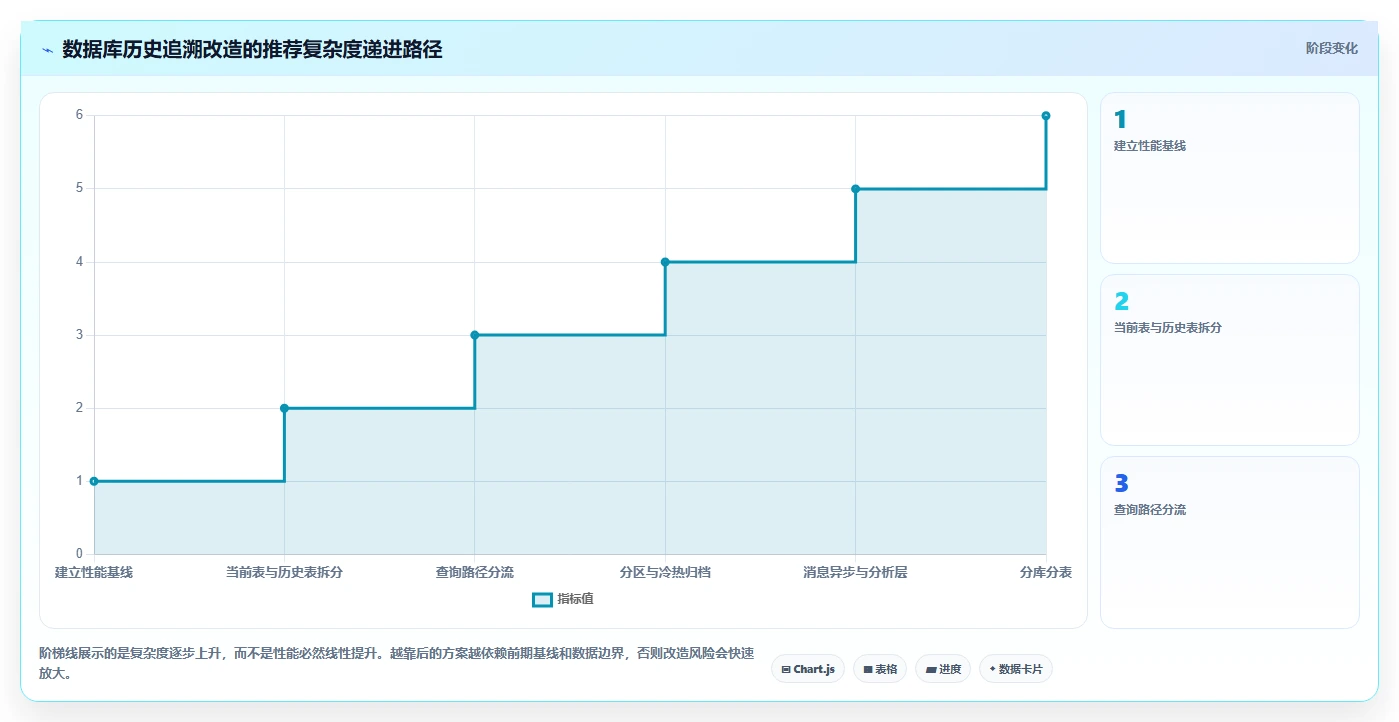1399x722 pixels.
Task: Select the 表格 tag
Action: [880, 669]
